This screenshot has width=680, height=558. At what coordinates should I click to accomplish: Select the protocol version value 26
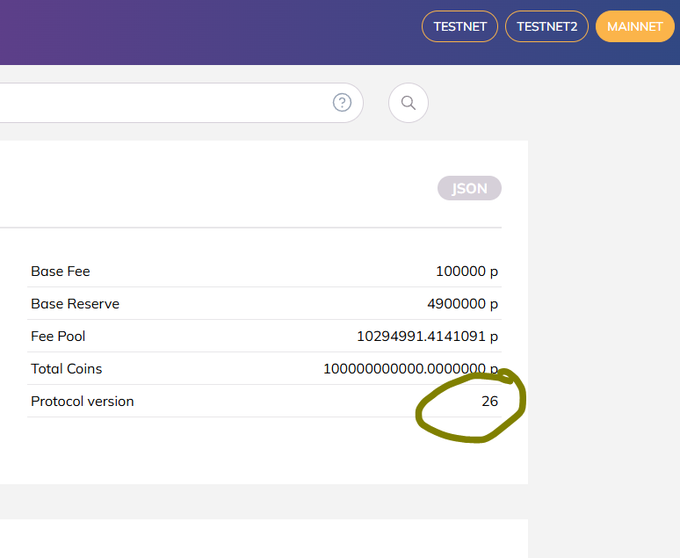(x=490, y=401)
